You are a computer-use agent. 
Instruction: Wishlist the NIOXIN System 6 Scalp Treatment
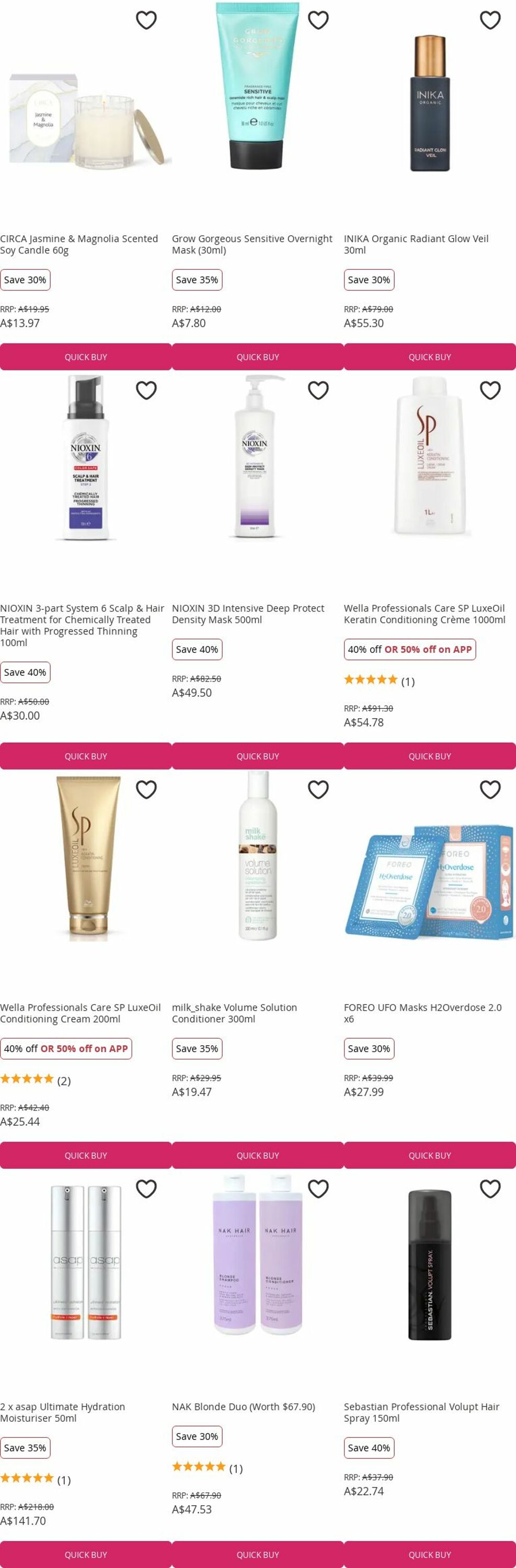click(146, 390)
